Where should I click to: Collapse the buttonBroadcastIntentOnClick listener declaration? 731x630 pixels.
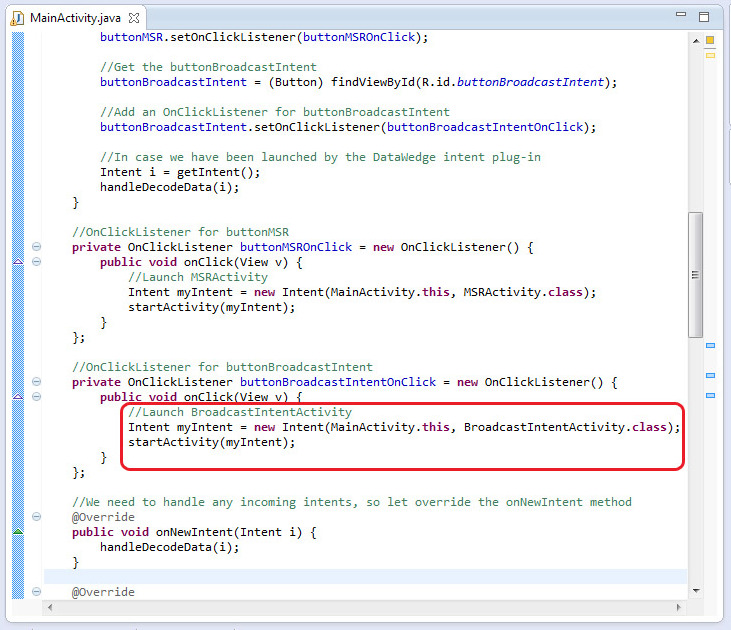tap(37, 382)
